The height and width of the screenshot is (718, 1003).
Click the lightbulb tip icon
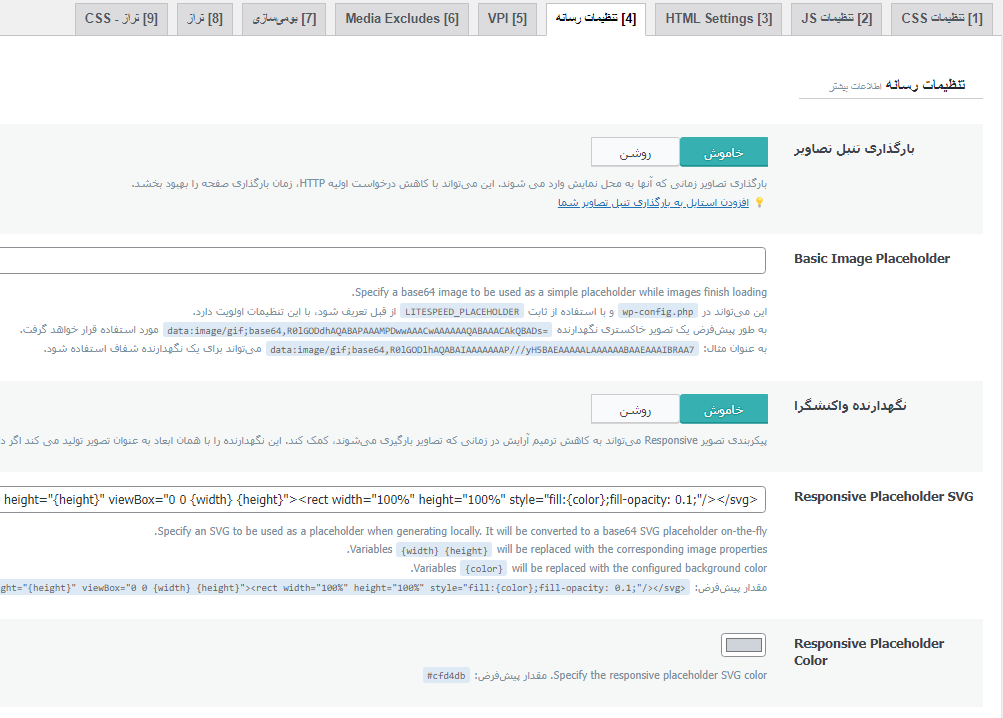click(759, 203)
